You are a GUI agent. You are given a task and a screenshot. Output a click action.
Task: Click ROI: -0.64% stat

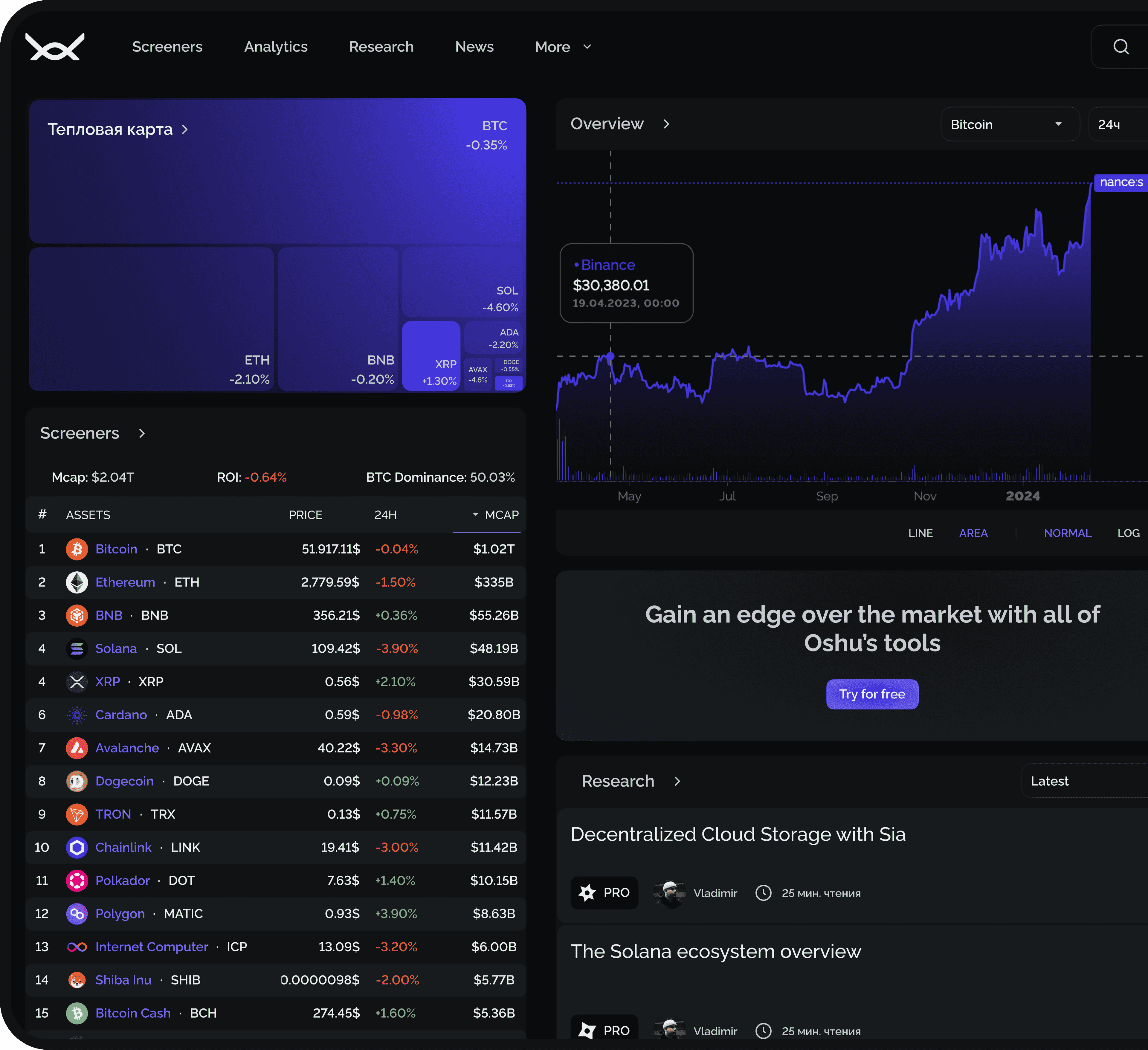tap(252, 477)
